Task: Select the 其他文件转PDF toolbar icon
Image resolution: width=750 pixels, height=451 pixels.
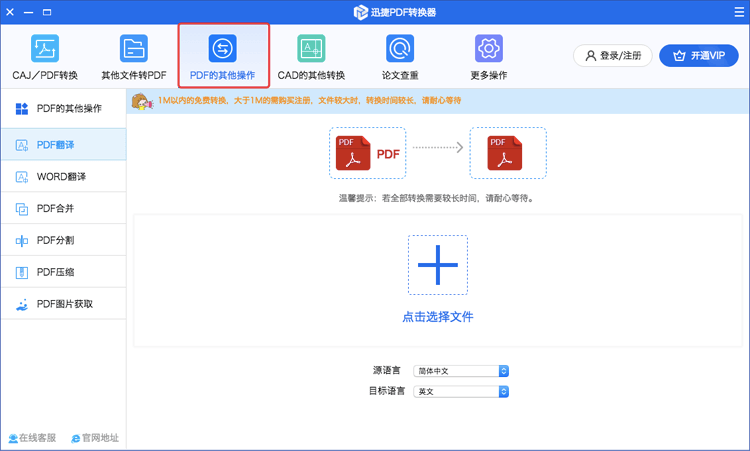Action: click(x=134, y=48)
